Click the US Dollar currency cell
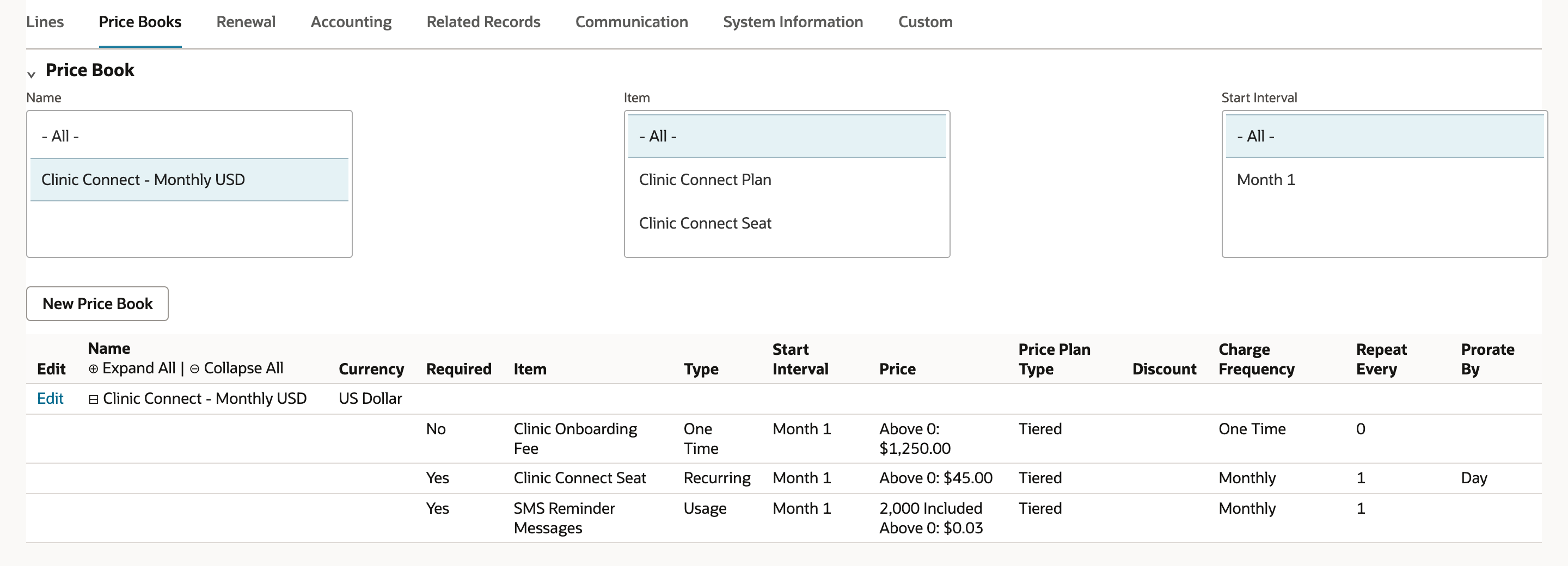The width and height of the screenshot is (1568, 566). 370,398
